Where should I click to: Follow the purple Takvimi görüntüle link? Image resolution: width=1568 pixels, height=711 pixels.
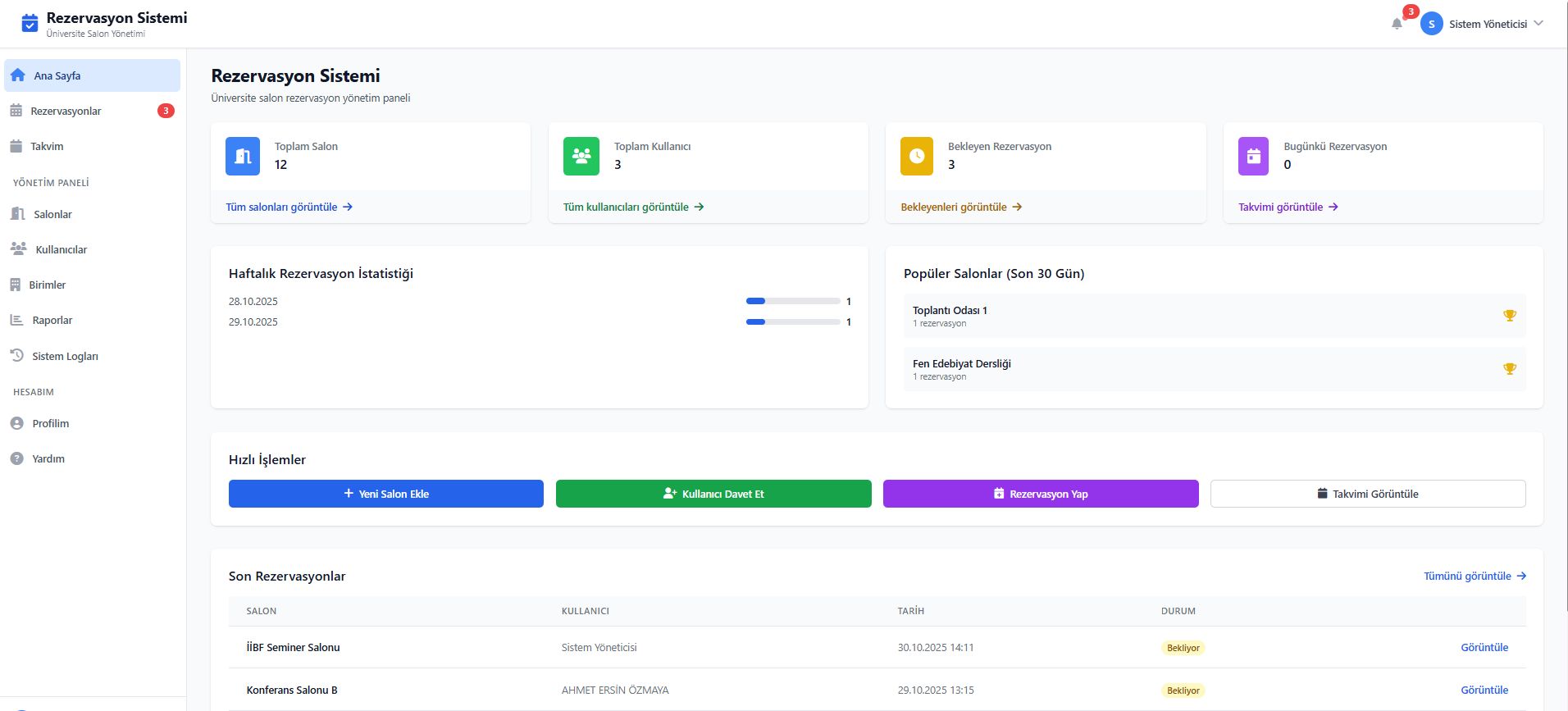click(x=1288, y=207)
